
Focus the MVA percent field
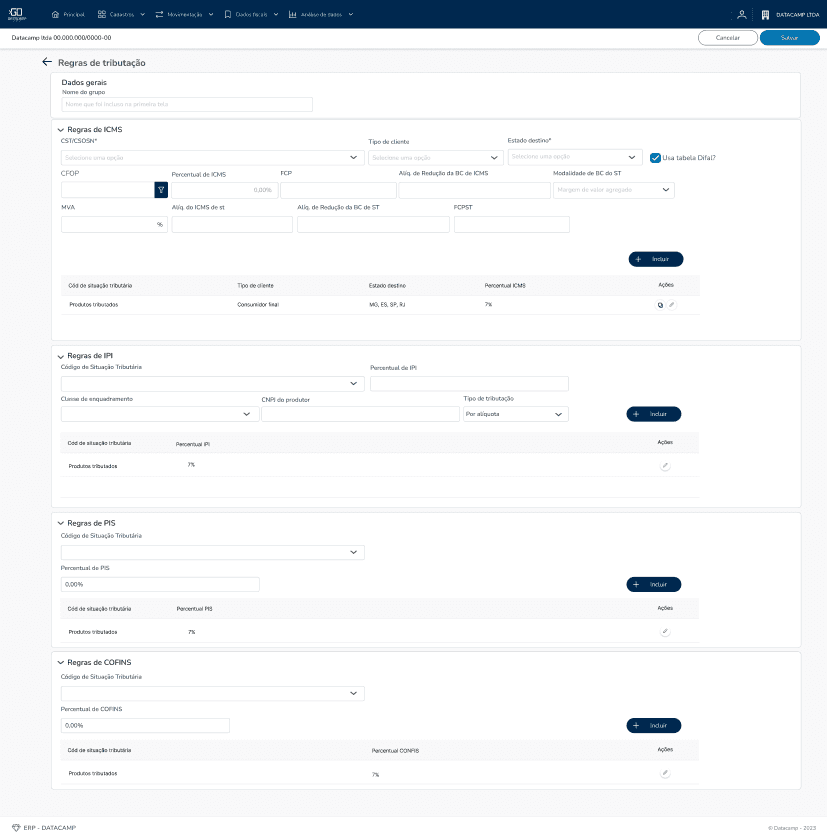114,225
